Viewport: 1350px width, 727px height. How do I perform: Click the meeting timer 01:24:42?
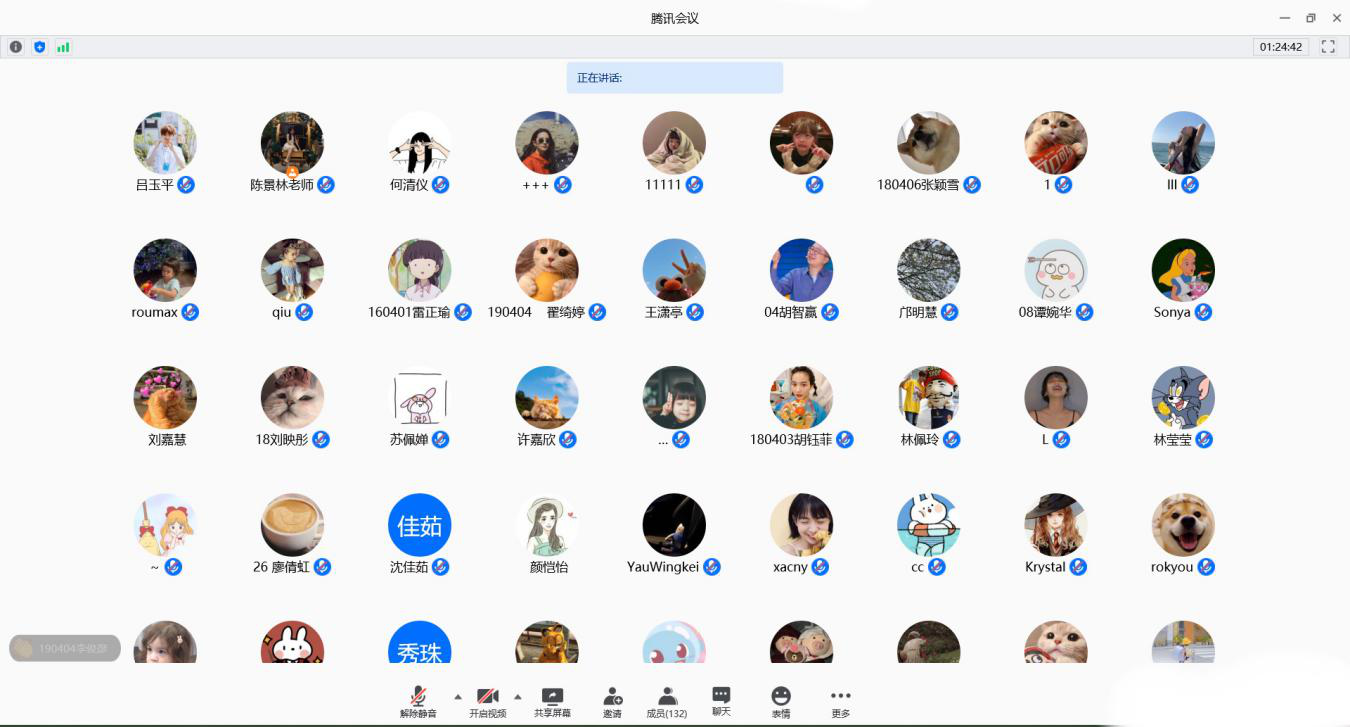click(x=1281, y=47)
